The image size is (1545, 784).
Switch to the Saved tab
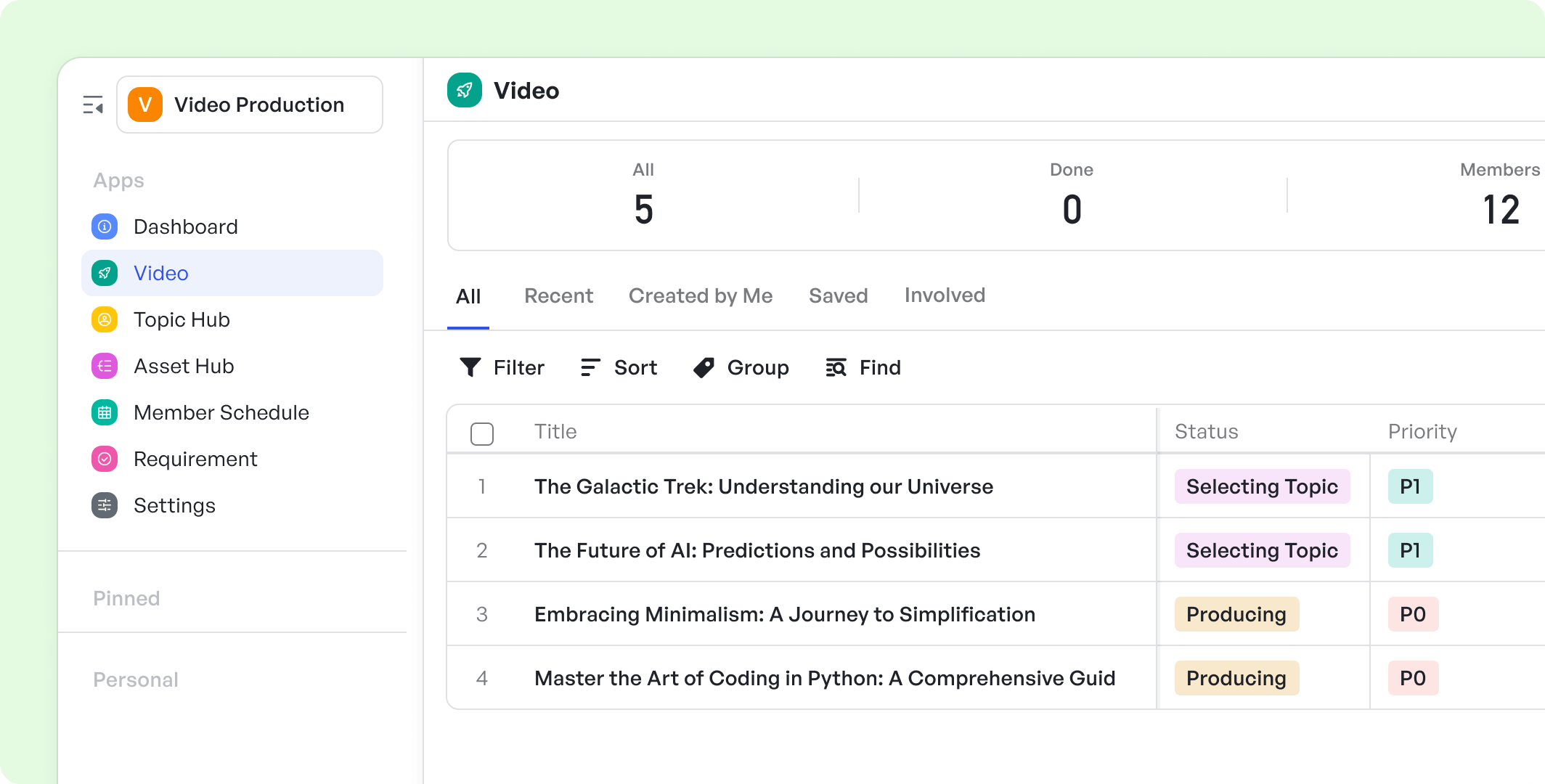tap(839, 295)
